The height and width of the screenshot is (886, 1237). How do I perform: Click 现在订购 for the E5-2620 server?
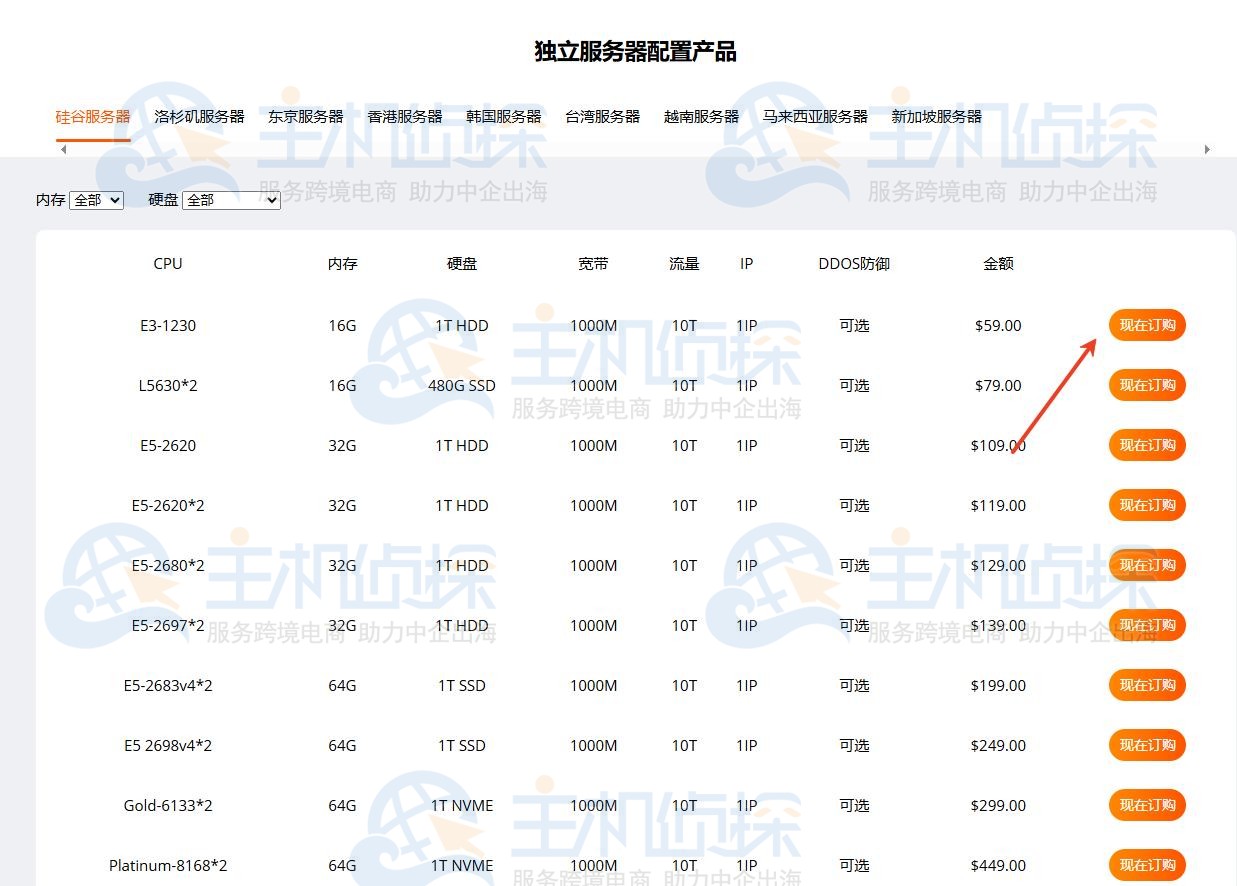pyautogui.click(x=1147, y=445)
